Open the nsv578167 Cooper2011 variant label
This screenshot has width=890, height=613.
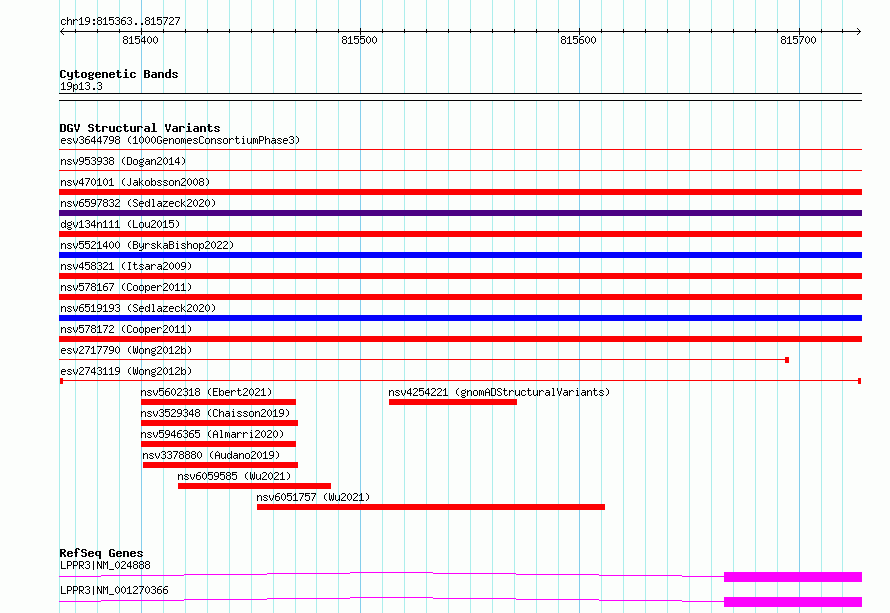126,287
